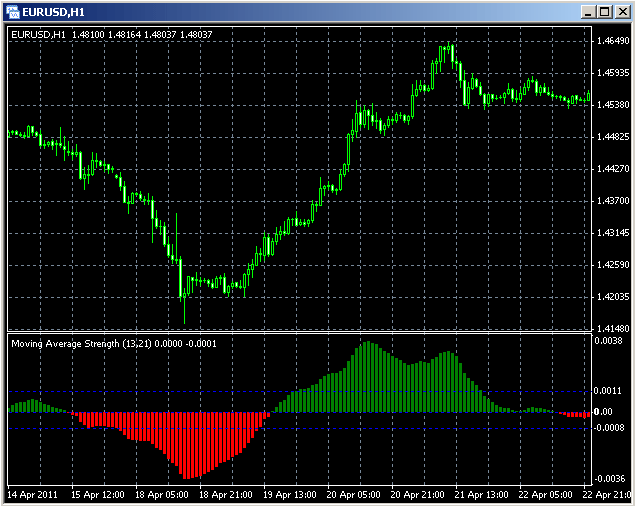Click the 14 Apr 2011 date label
Image resolution: width=635 pixels, height=506 pixels.
pyautogui.click(x=32, y=495)
